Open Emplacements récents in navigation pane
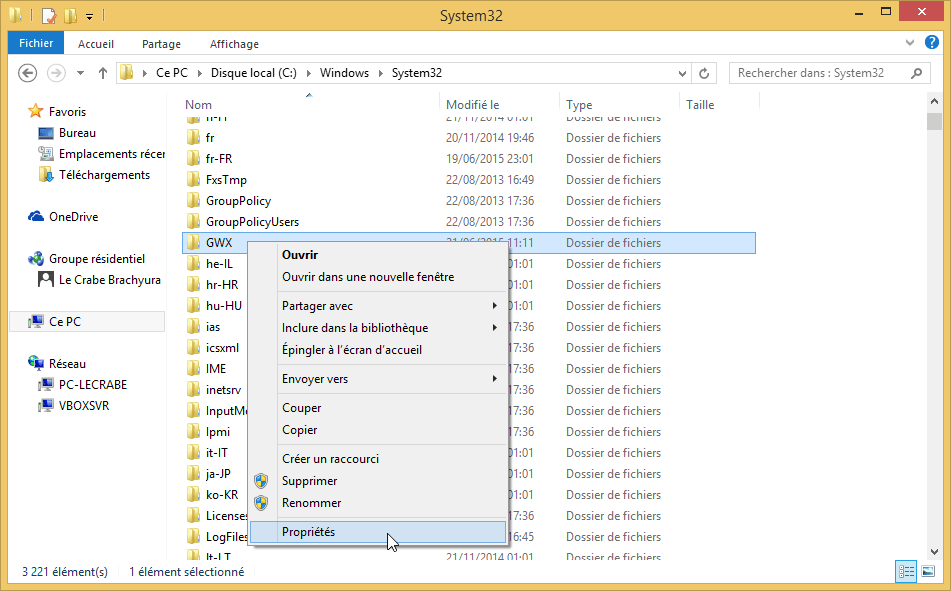 click(112, 154)
